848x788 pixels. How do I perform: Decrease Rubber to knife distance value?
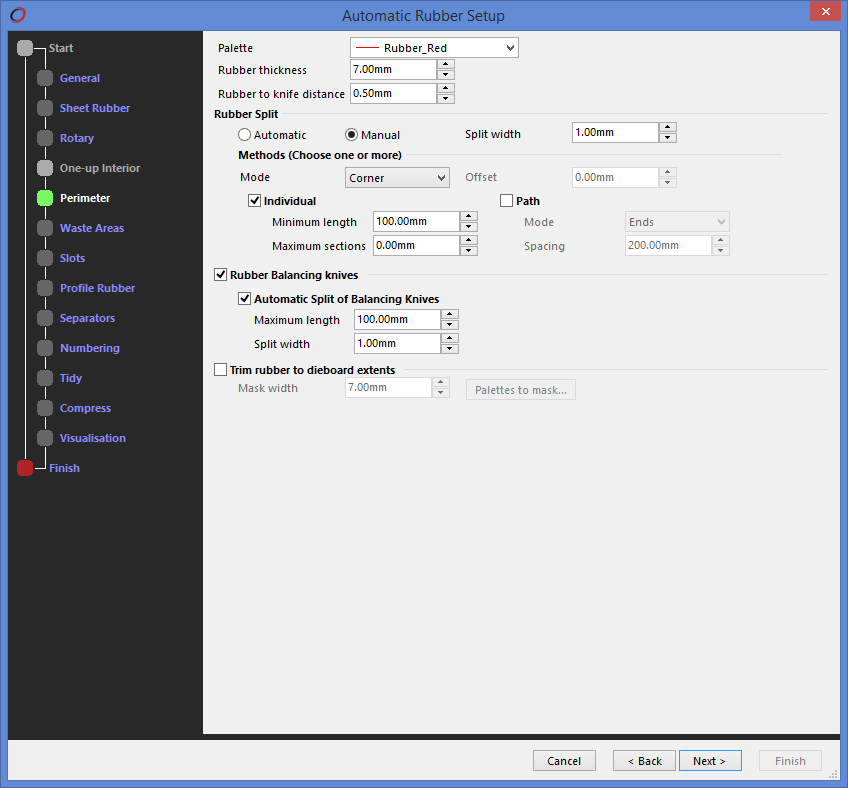point(446,98)
